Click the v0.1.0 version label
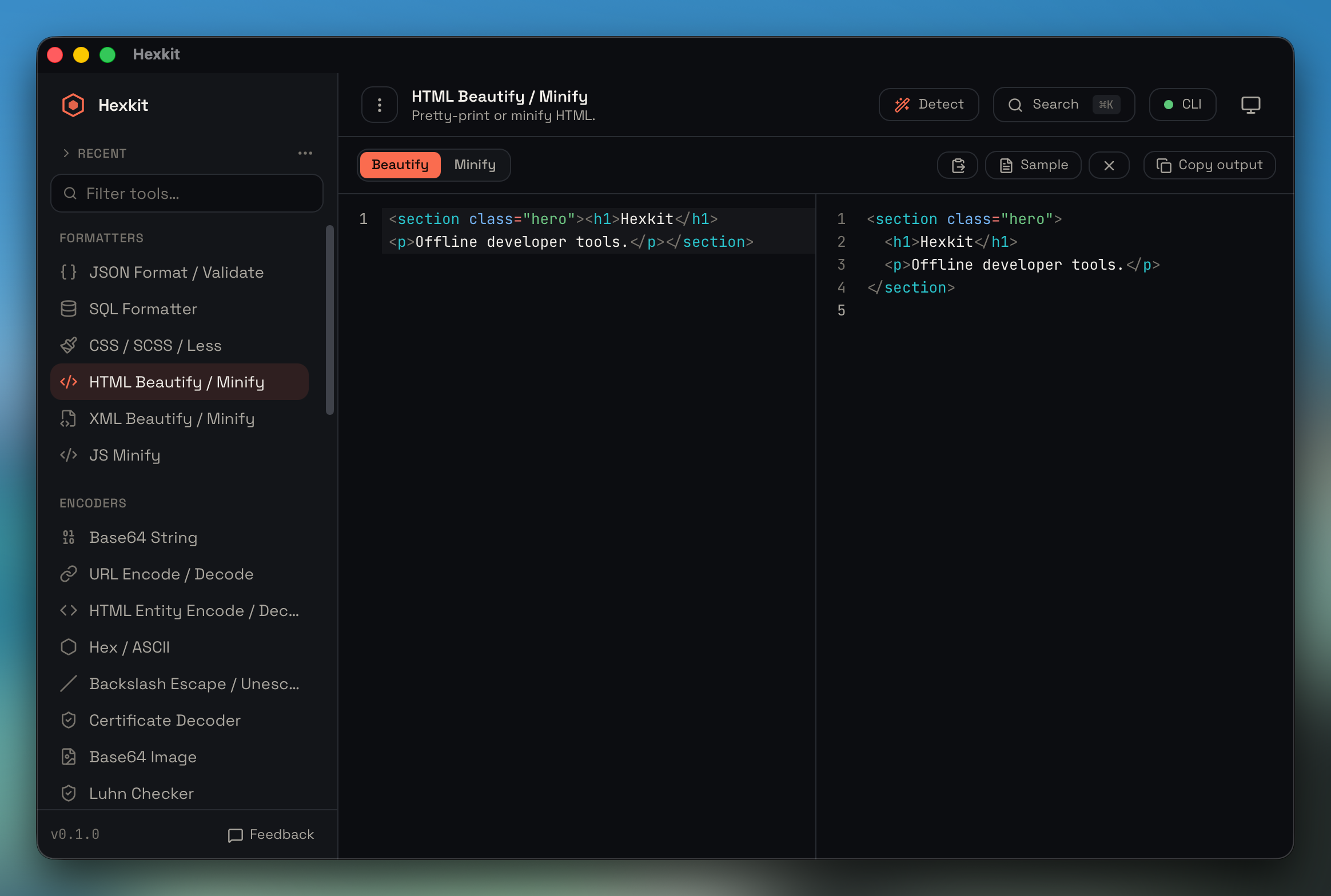The height and width of the screenshot is (896, 1331). (75, 835)
